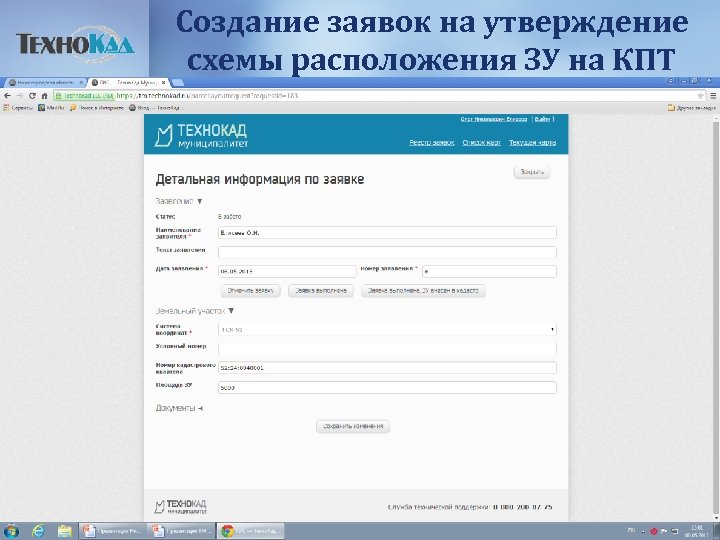Click the Площадь ЗУ field
720x540 pixels.
click(x=387, y=388)
